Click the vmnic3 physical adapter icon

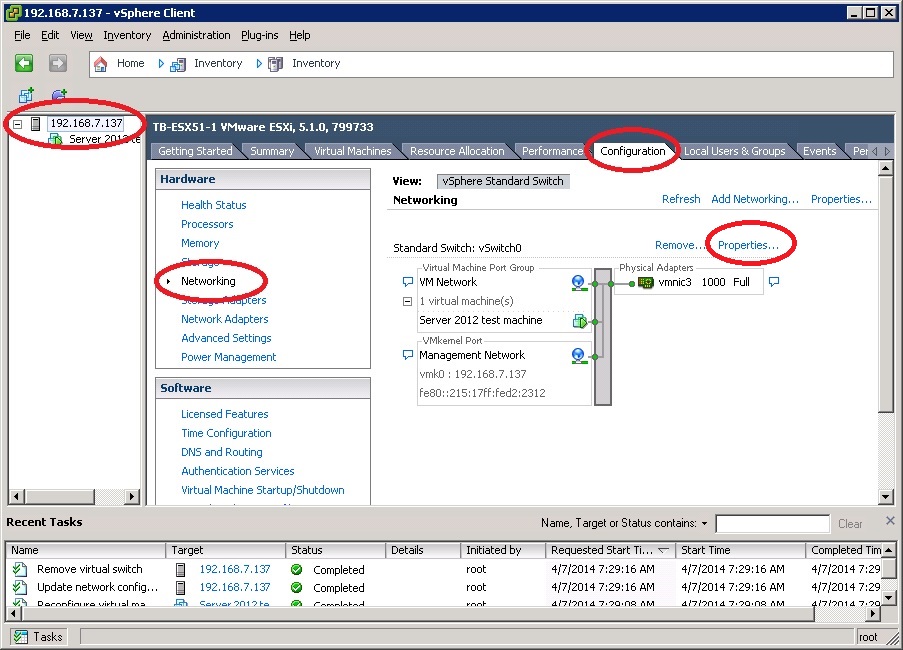[646, 283]
